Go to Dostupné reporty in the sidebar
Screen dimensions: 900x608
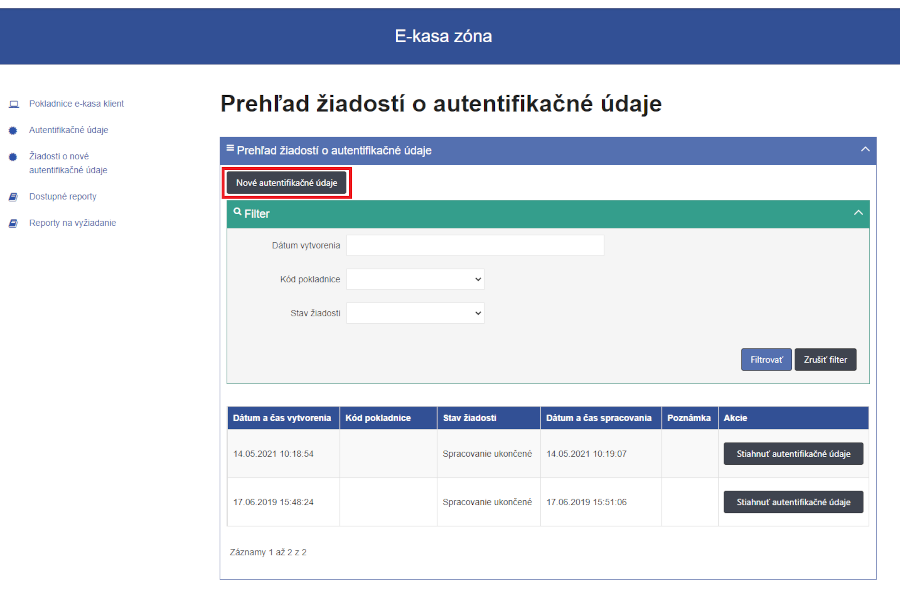[63, 197]
